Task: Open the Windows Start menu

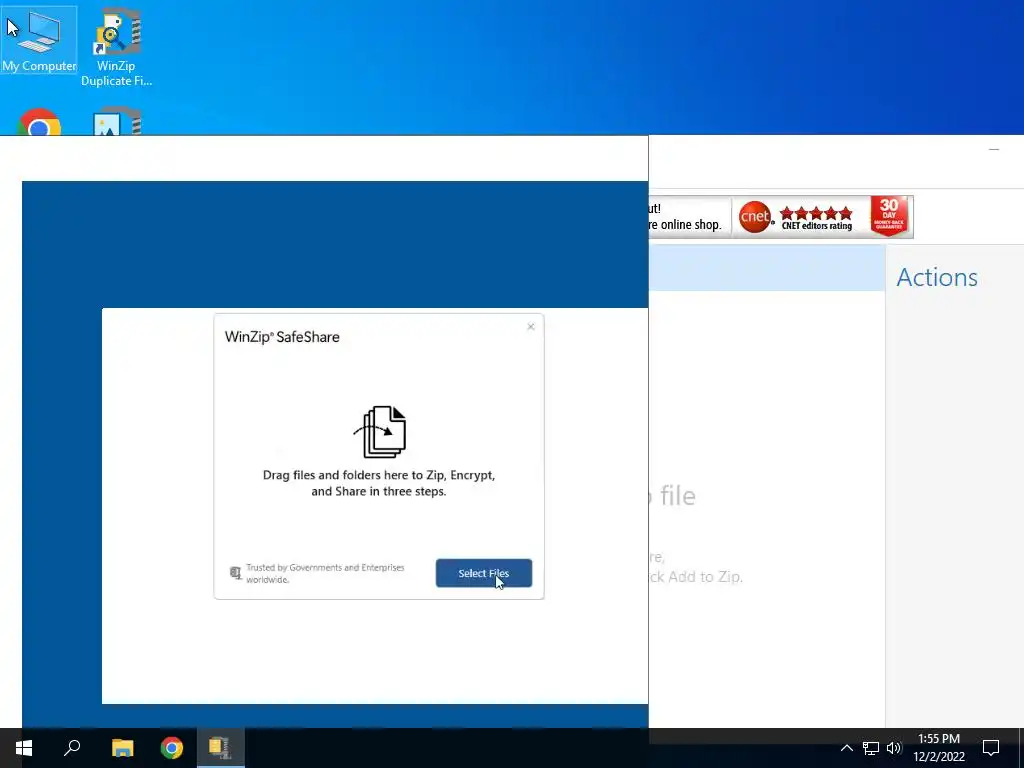Action: tap(24, 748)
